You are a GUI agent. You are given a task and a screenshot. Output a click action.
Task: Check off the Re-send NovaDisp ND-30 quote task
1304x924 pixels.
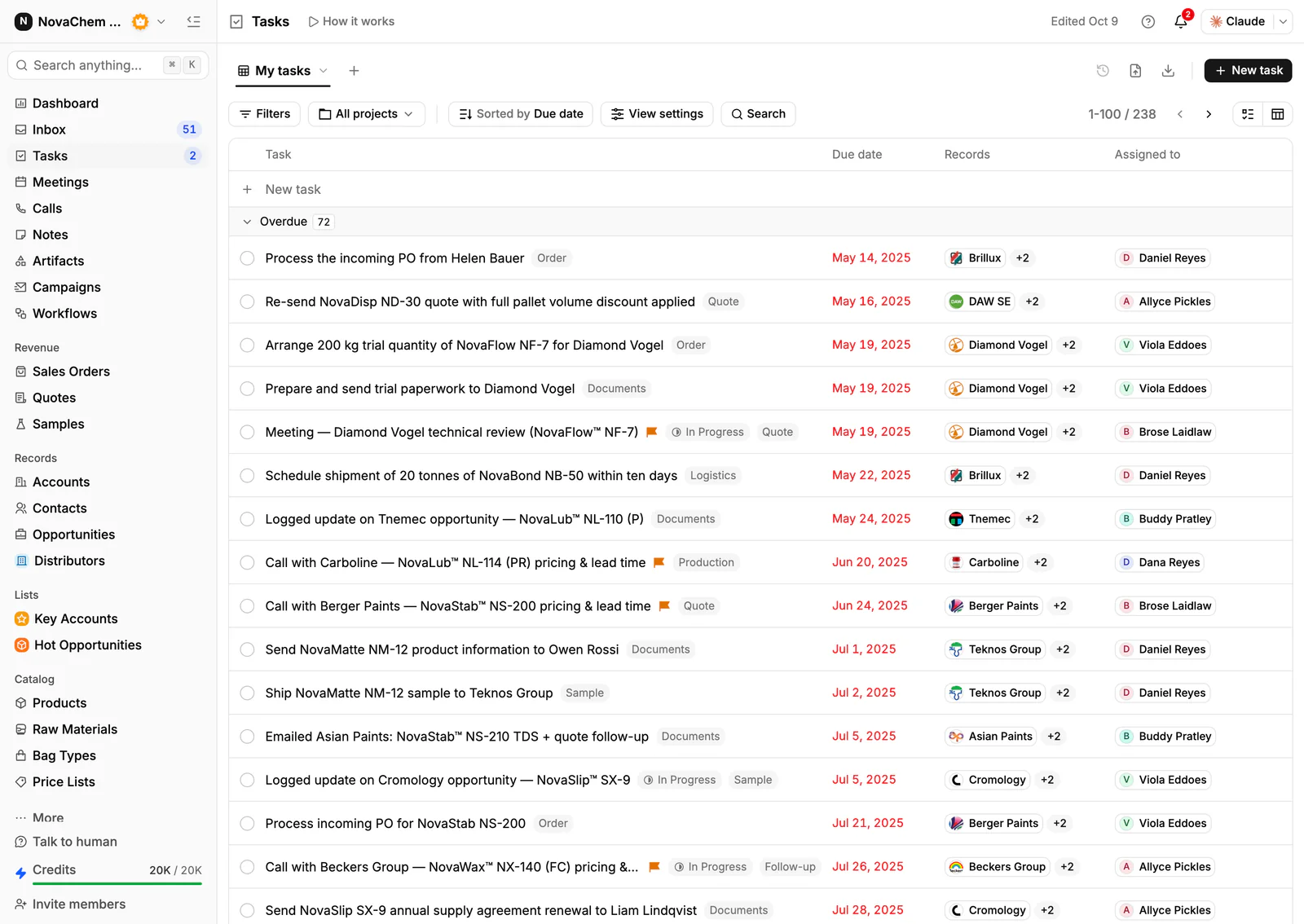247,301
